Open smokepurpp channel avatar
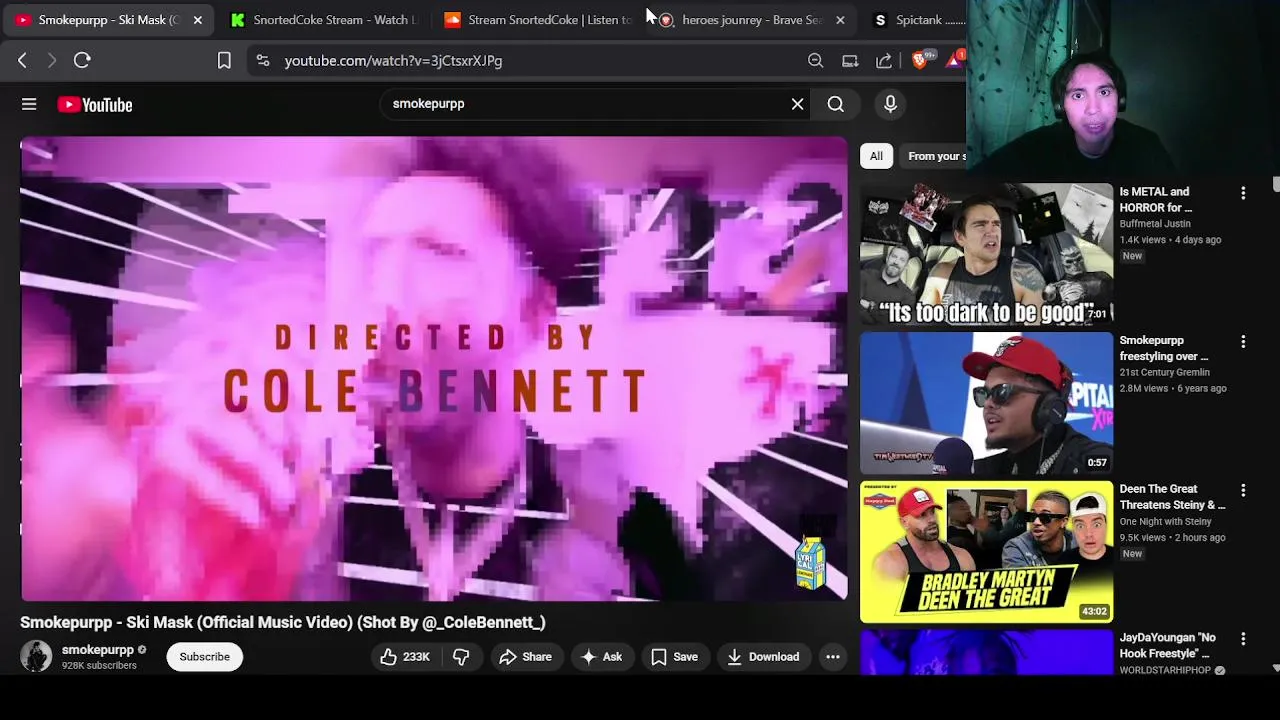Image resolution: width=1280 pixels, height=720 pixels. tap(36, 656)
